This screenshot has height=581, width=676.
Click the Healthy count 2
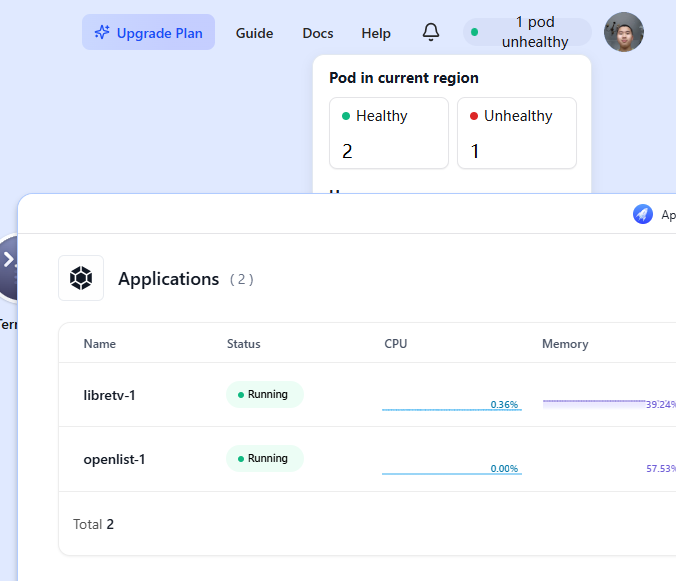pyautogui.click(x=347, y=151)
